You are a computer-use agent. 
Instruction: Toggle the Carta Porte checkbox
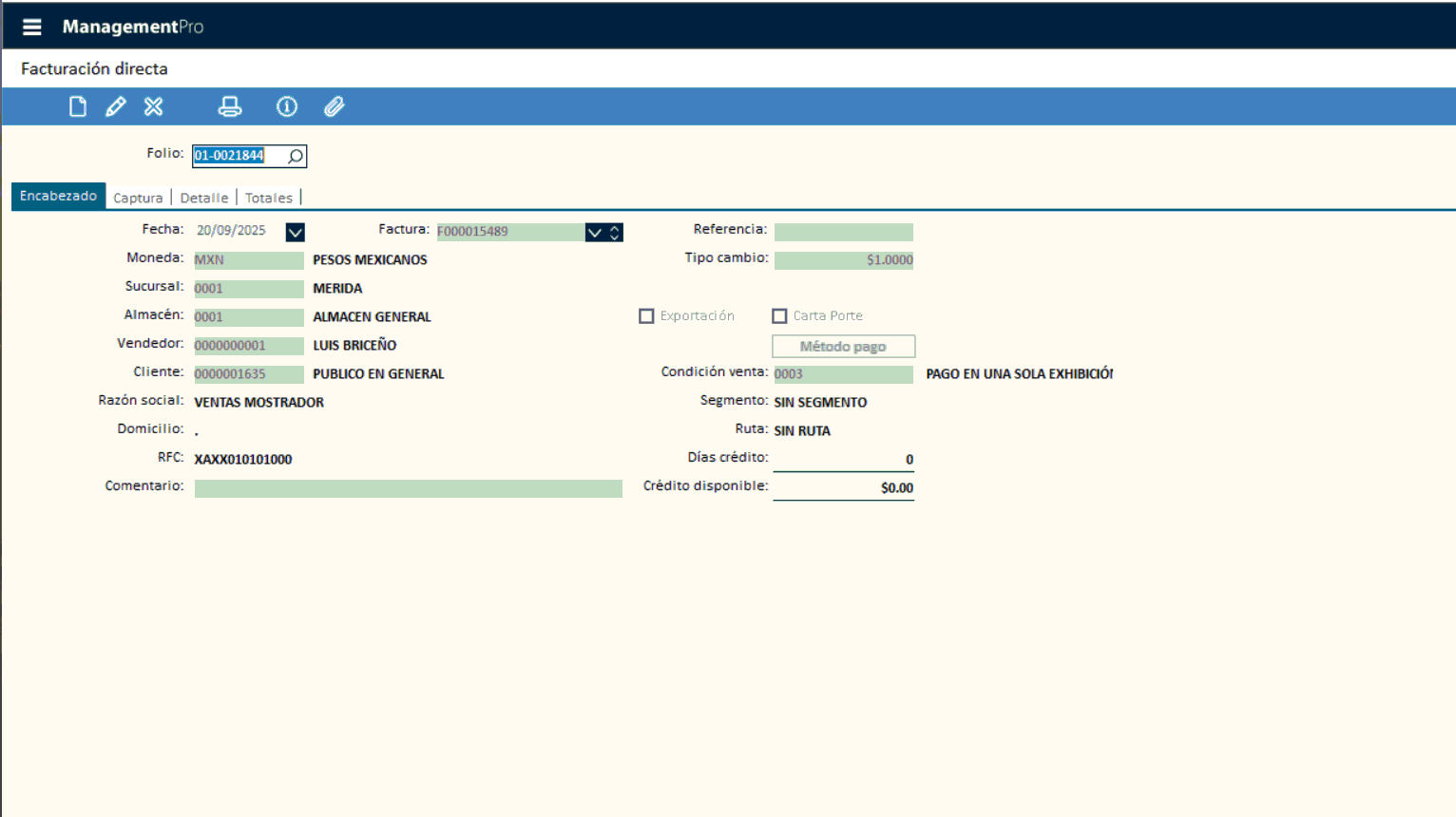click(779, 316)
